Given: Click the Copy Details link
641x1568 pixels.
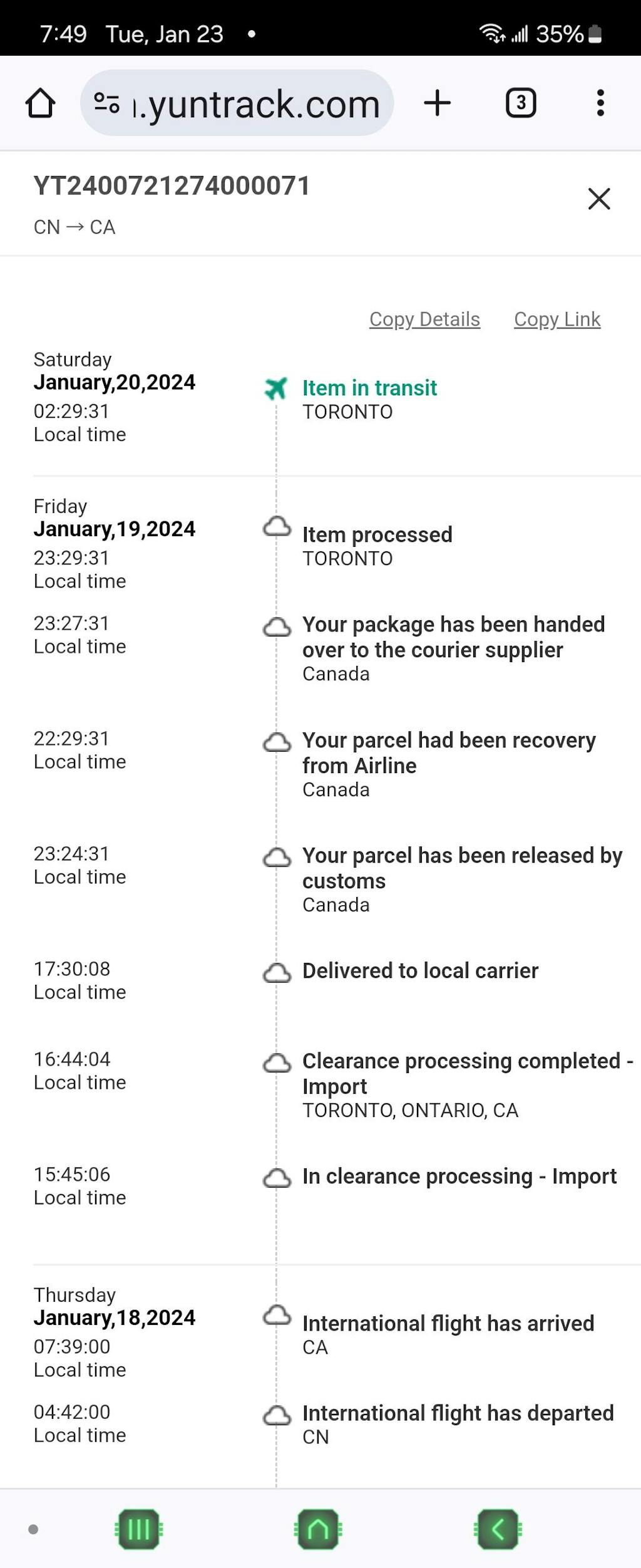Looking at the screenshot, I should (424, 319).
